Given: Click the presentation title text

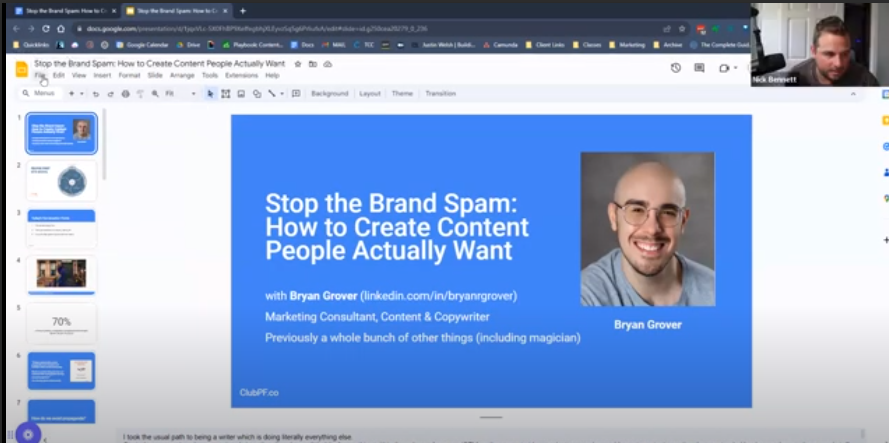Looking at the screenshot, I should click(x=159, y=64).
